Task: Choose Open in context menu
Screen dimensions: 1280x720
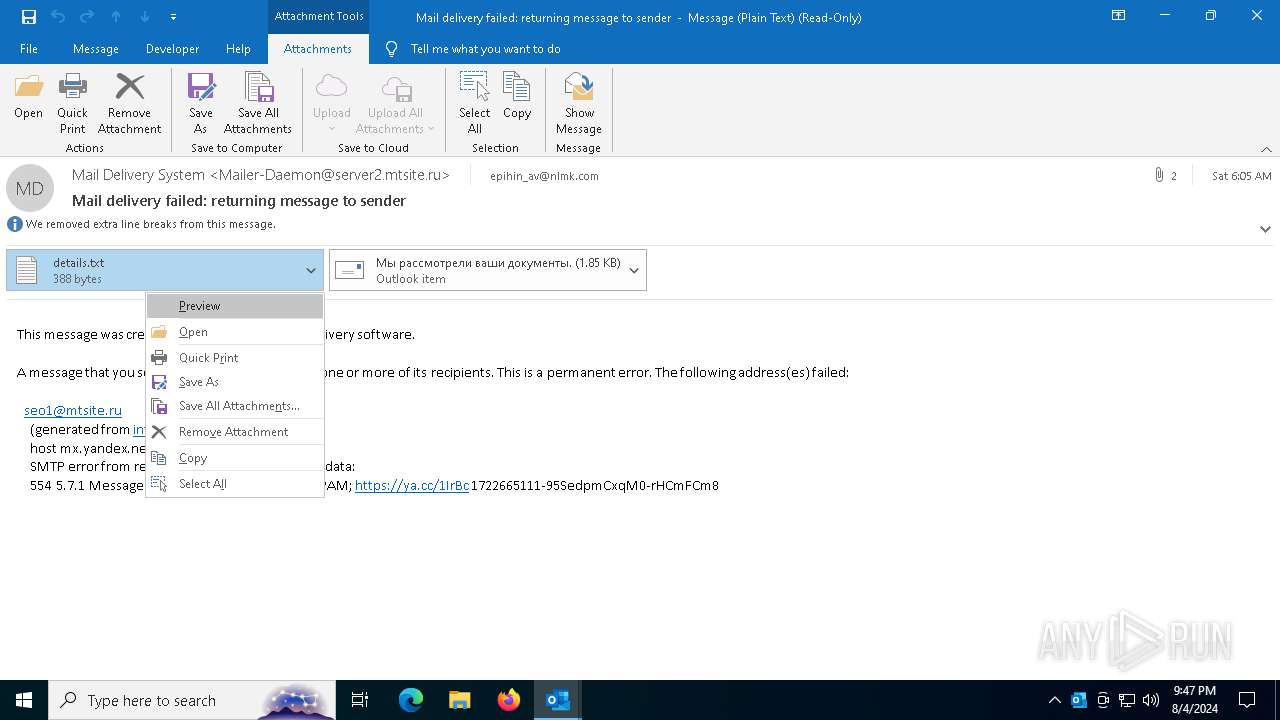Action: pyautogui.click(x=235, y=332)
